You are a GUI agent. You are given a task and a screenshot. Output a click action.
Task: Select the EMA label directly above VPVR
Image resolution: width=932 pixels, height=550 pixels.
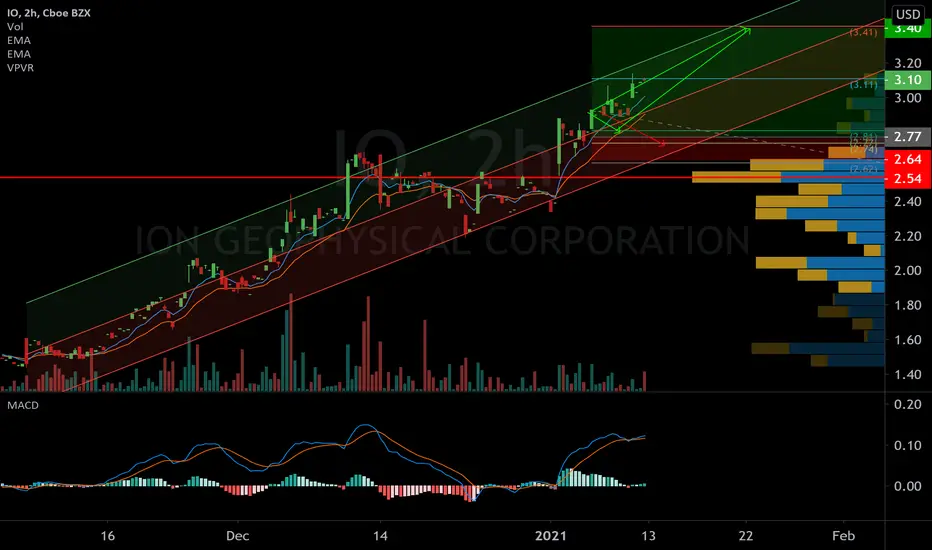click(x=19, y=54)
